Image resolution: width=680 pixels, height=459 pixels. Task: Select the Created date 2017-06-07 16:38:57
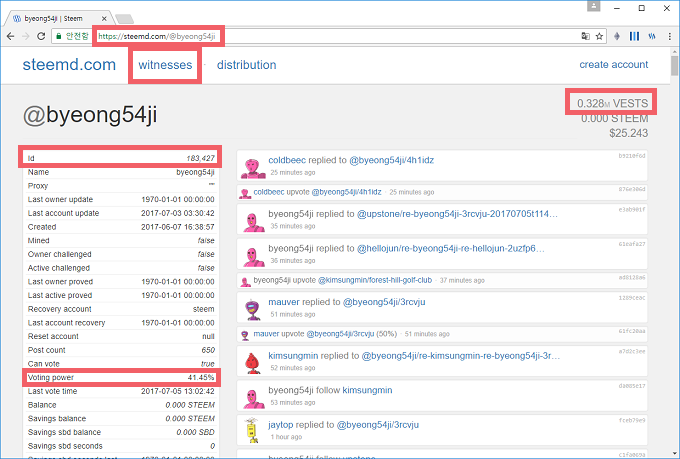pos(178,227)
